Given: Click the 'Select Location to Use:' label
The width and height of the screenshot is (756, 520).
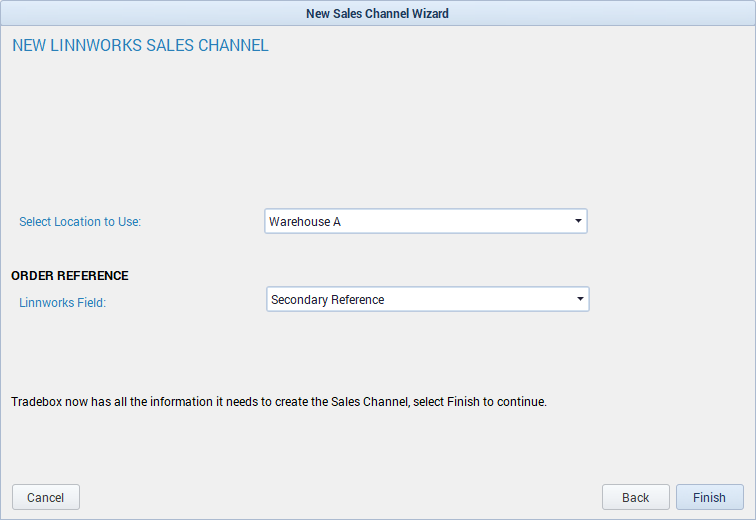Looking at the screenshot, I should click(80, 222).
